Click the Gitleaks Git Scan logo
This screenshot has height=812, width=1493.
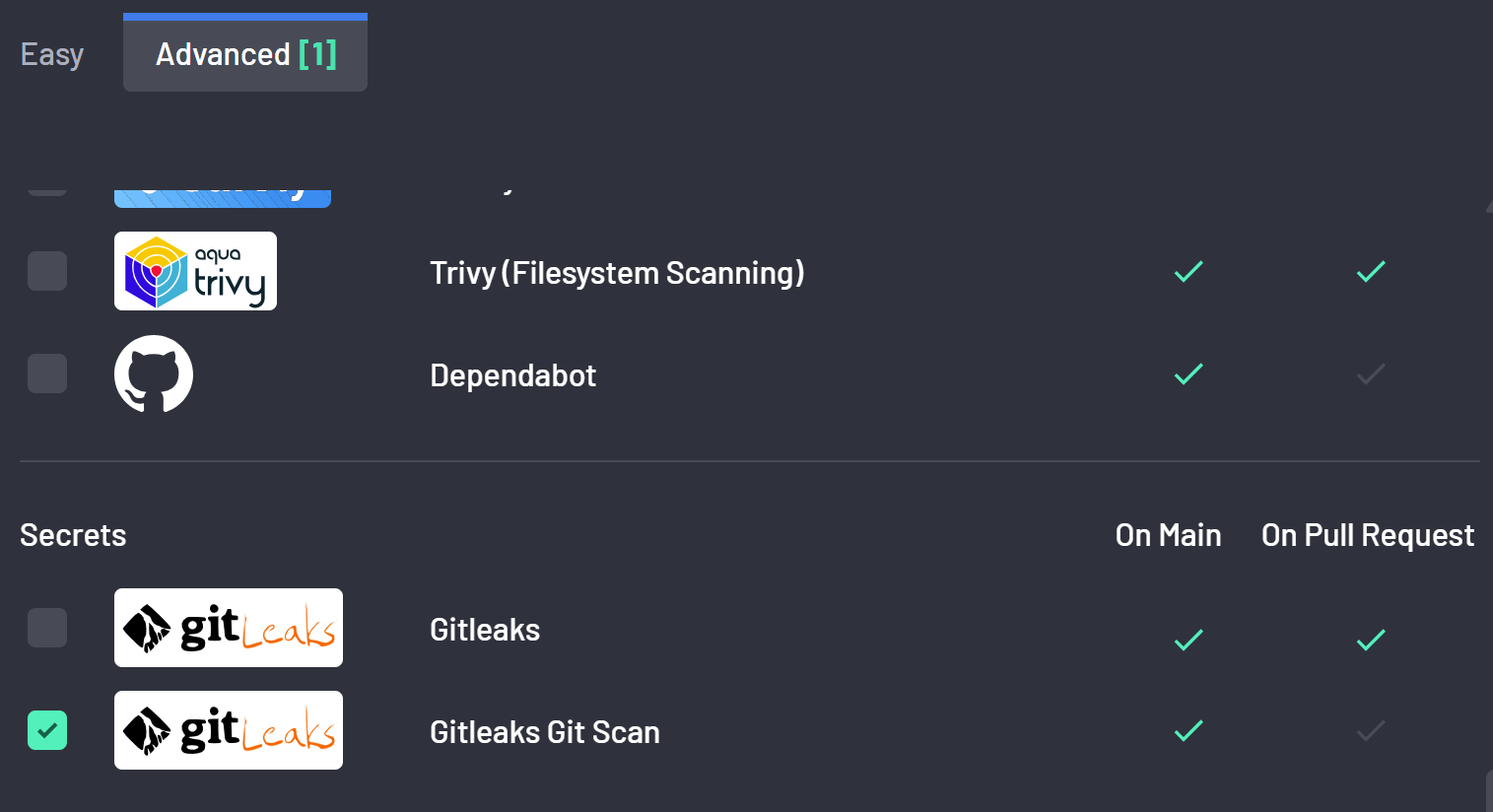[x=229, y=730]
